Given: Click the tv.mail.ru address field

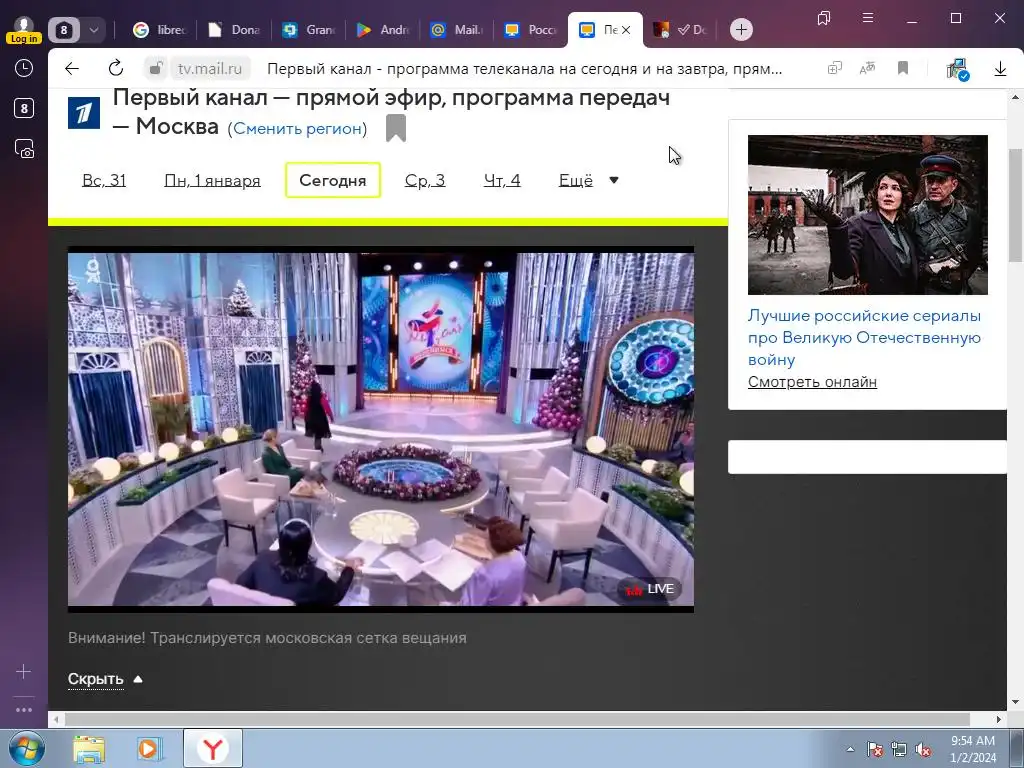Looking at the screenshot, I should (x=210, y=69).
